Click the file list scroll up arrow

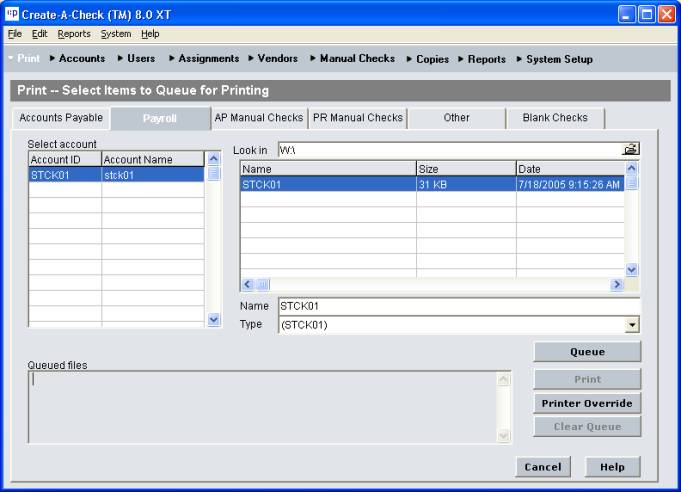click(631, 168)
